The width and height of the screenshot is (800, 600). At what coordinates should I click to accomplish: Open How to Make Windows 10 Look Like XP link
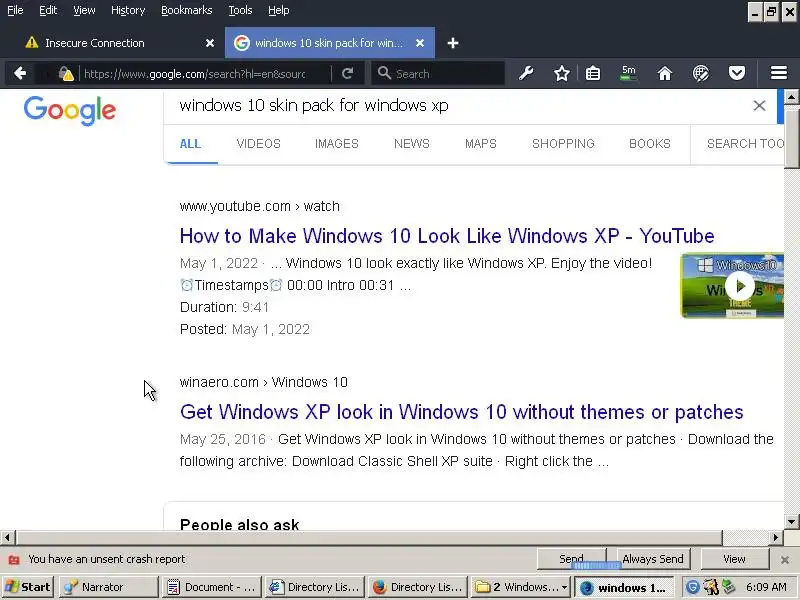pos(447,236)
